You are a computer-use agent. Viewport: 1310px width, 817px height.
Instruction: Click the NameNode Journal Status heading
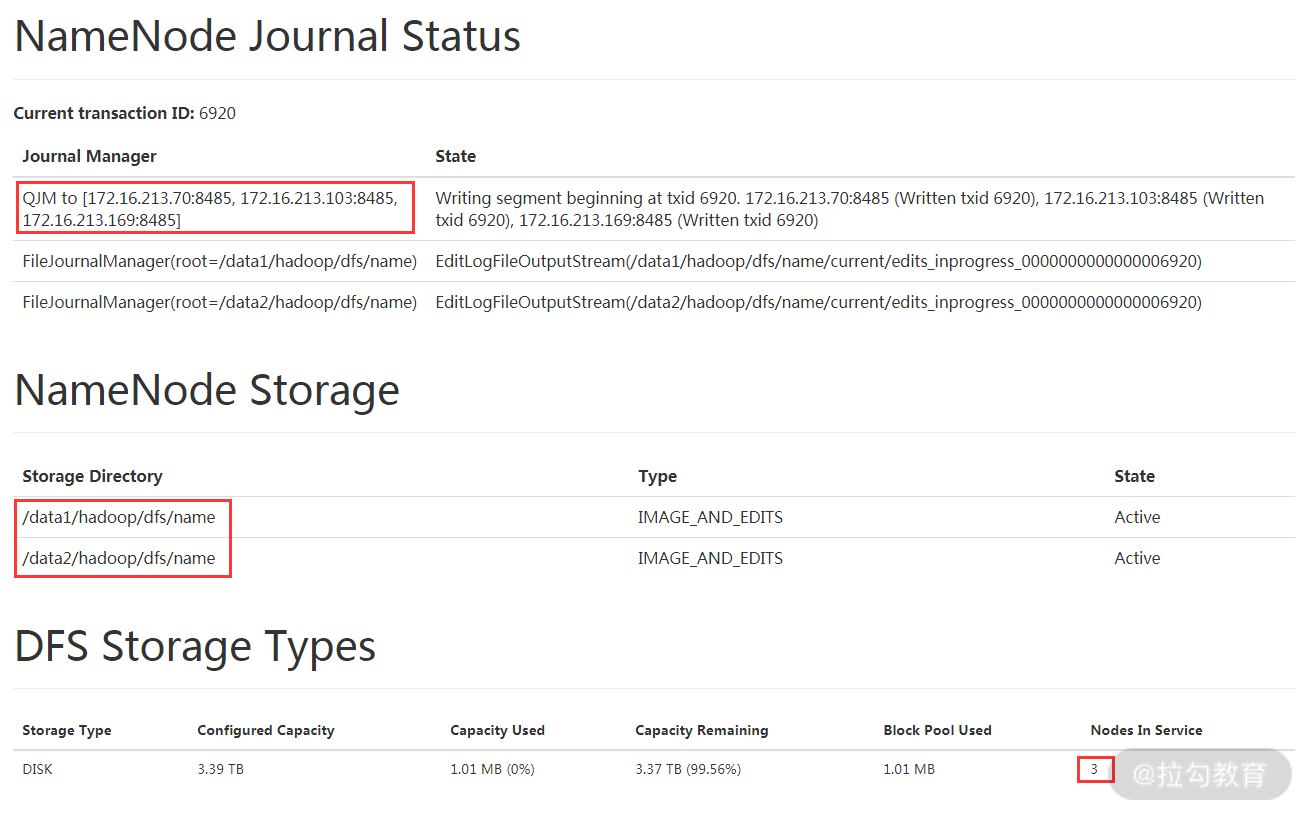pos(267,37)
